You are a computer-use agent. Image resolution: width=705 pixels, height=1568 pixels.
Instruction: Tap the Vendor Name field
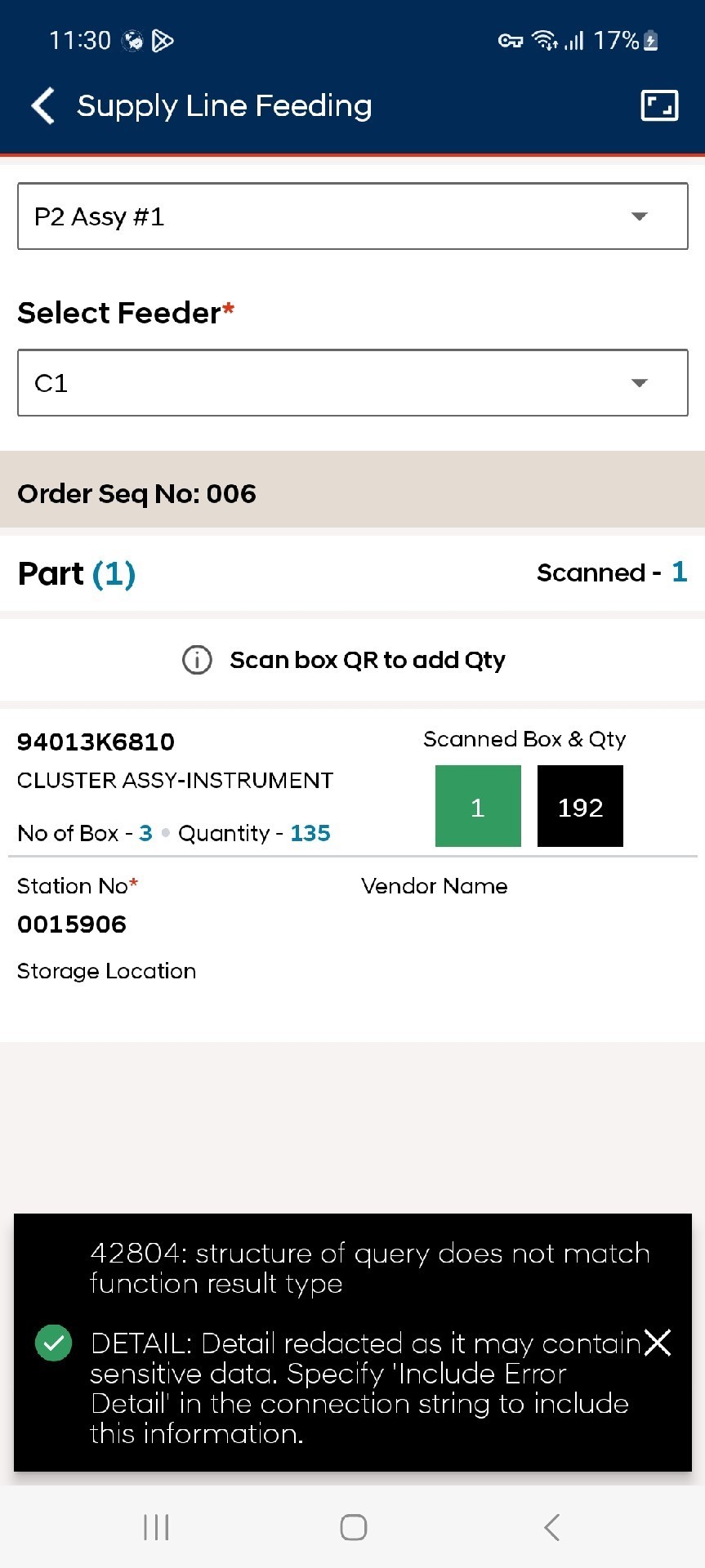point(434,886)
